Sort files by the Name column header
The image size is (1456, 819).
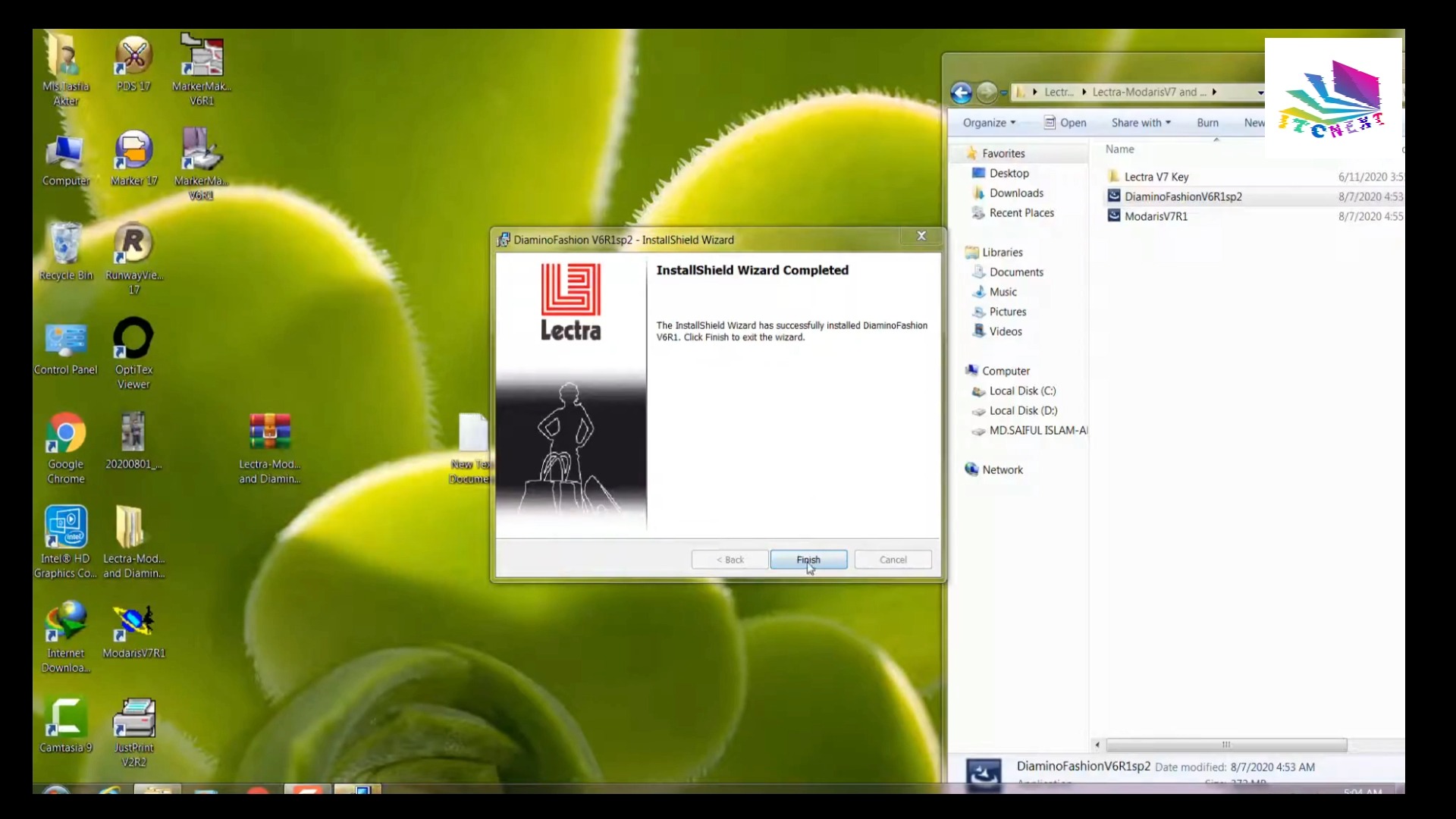(1119, 149)
